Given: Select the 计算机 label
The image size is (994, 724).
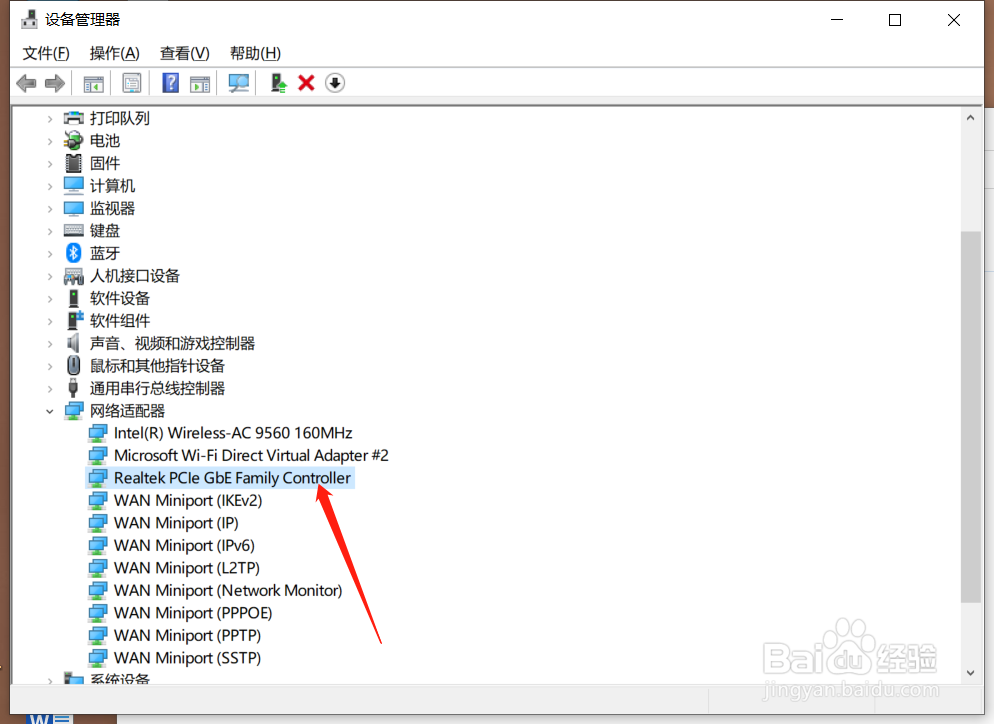Looking at the screenshot, I should (112, 186).
